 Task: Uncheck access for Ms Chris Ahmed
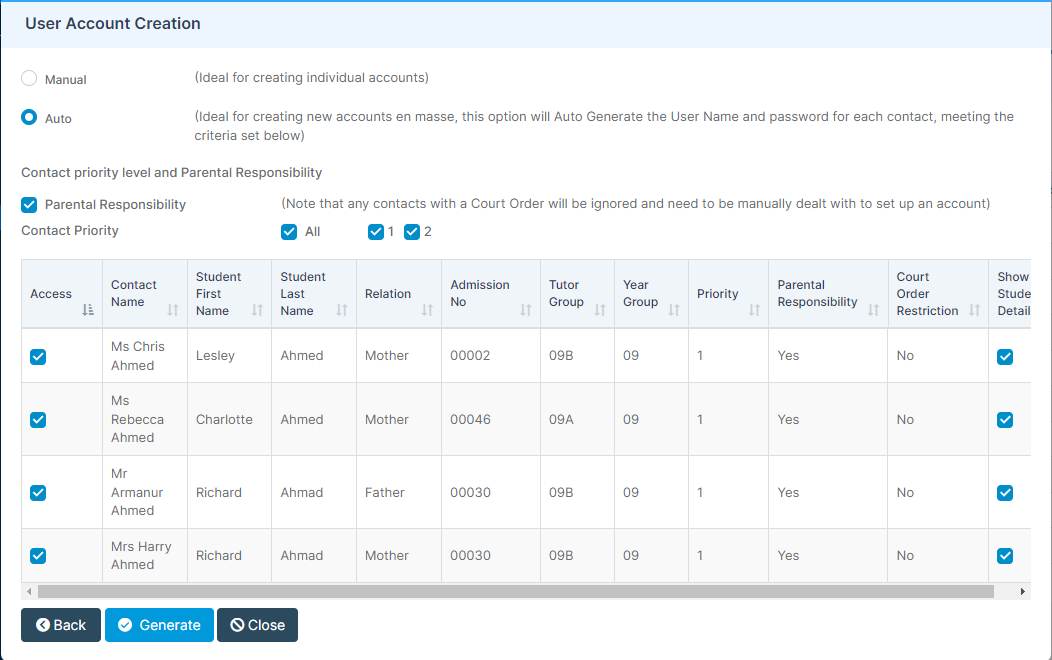[x=38, y=357]
